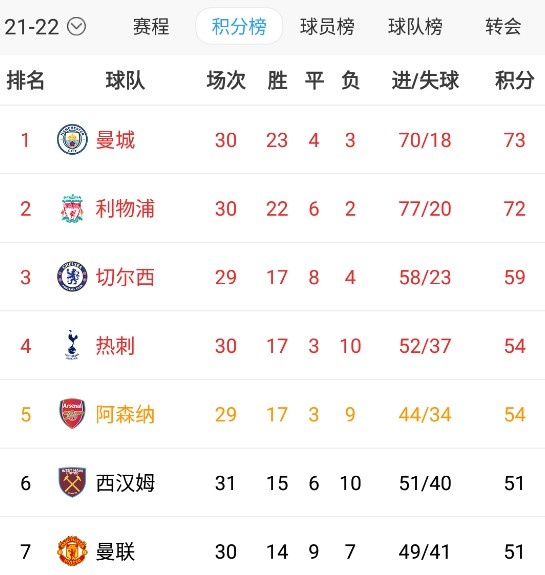Image resolution: width=545 pixels, height=575 pixels.
Task: Select the 西汉姆 team row
Action: [272, 483]
